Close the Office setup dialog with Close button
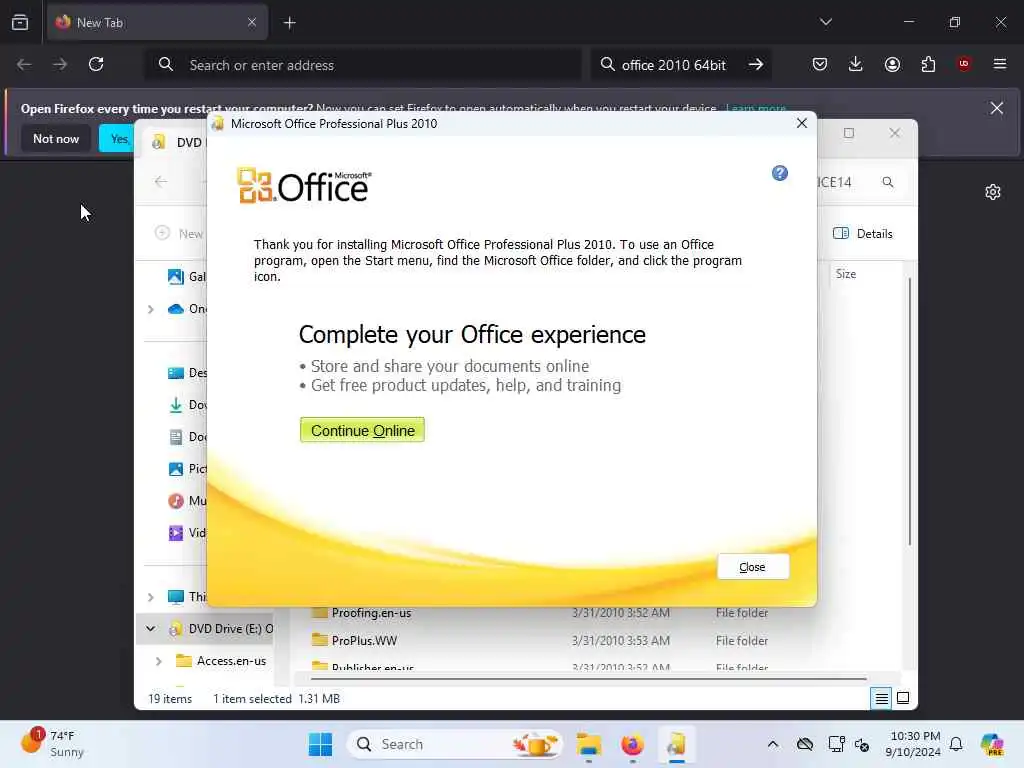Screen dimensions: 1024x768 click(x=752, y=567)
